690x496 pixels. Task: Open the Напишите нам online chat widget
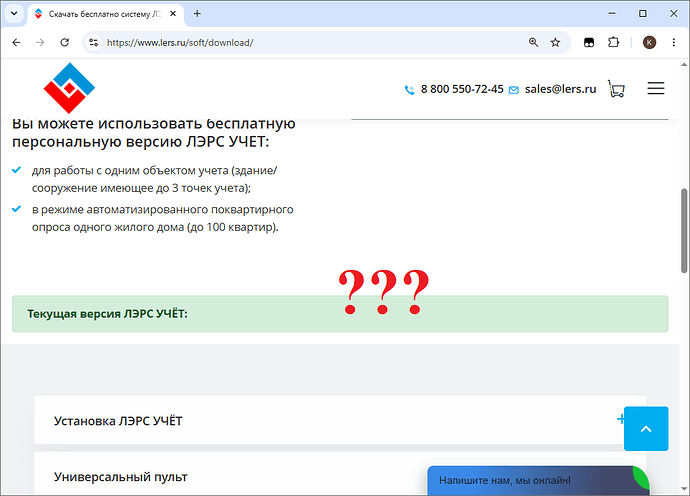pos(538,480)
